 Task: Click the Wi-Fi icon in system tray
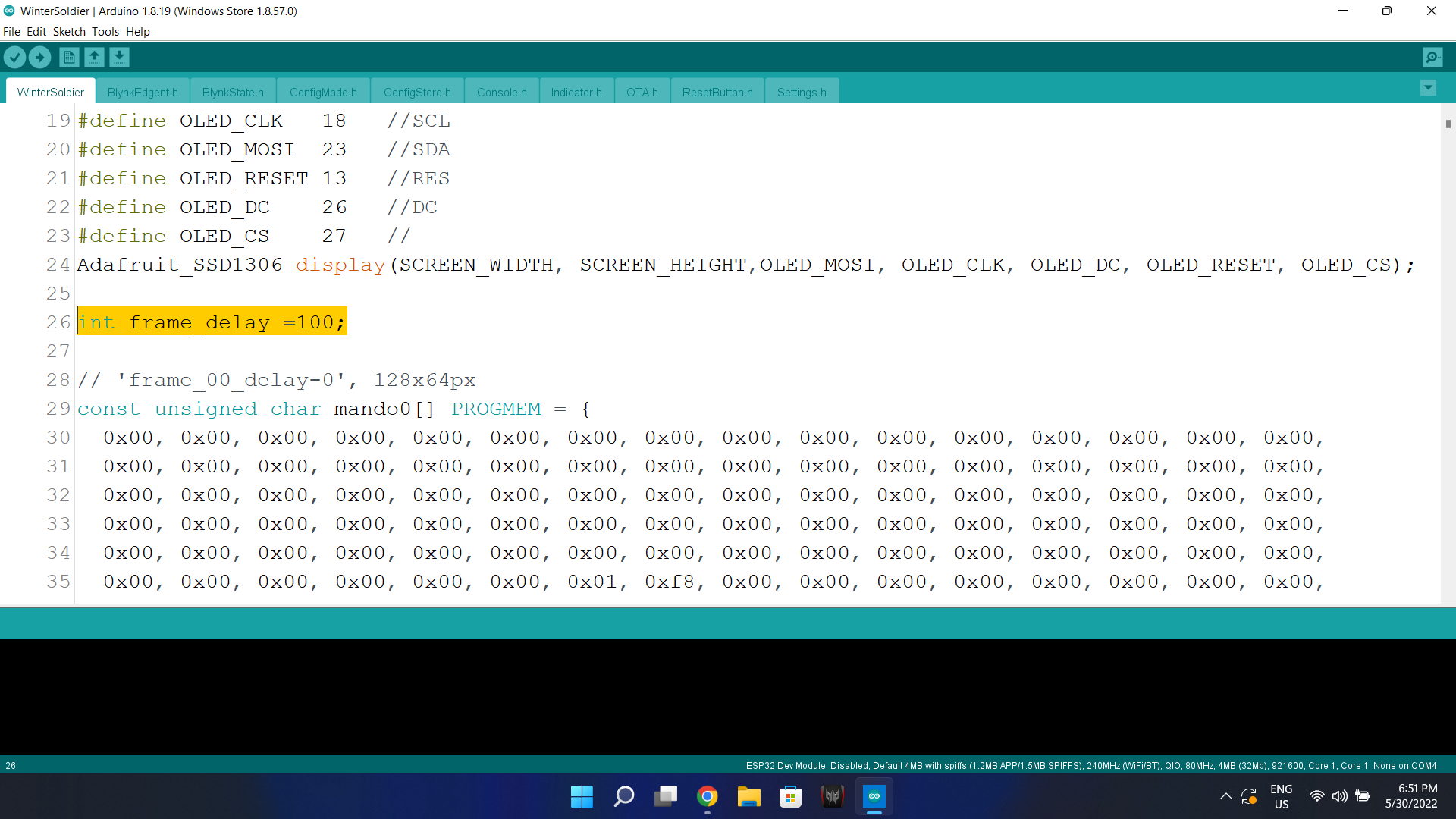point(1316,796)
